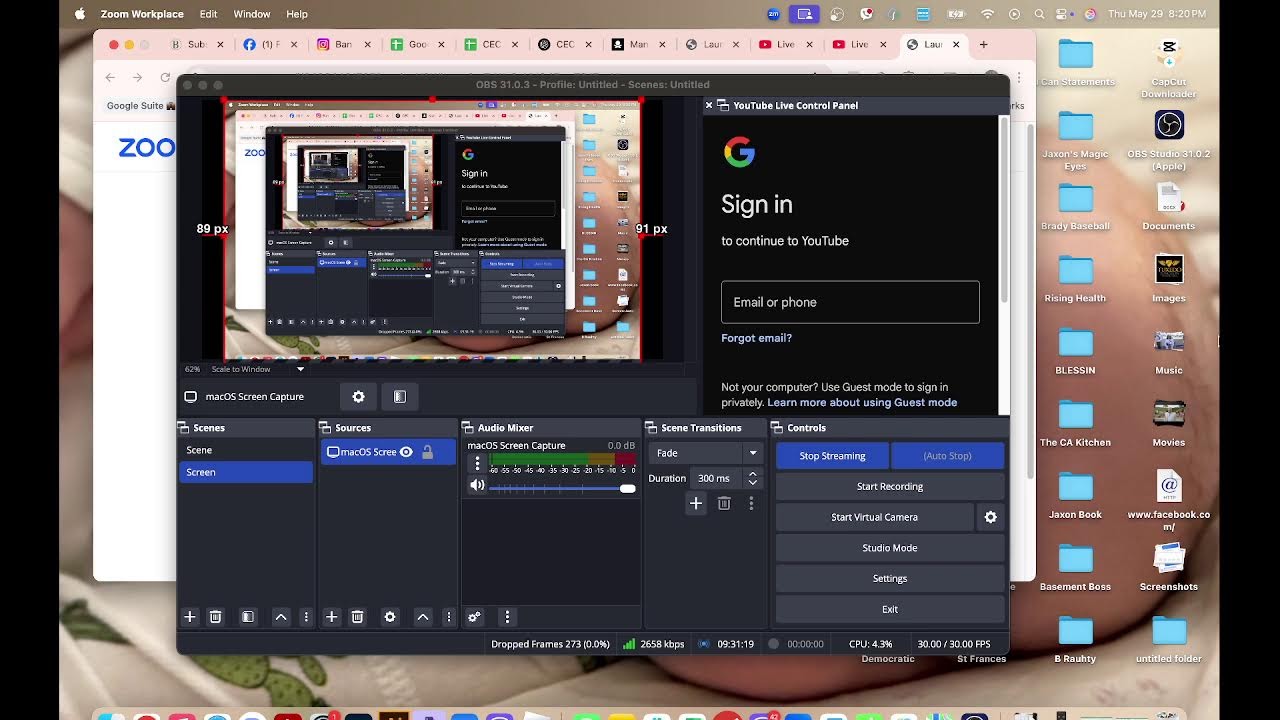The width and height of the screenshot is (1280, 720).
Task: Close the YouTube Live Control Panel dock
Action: 709,105
